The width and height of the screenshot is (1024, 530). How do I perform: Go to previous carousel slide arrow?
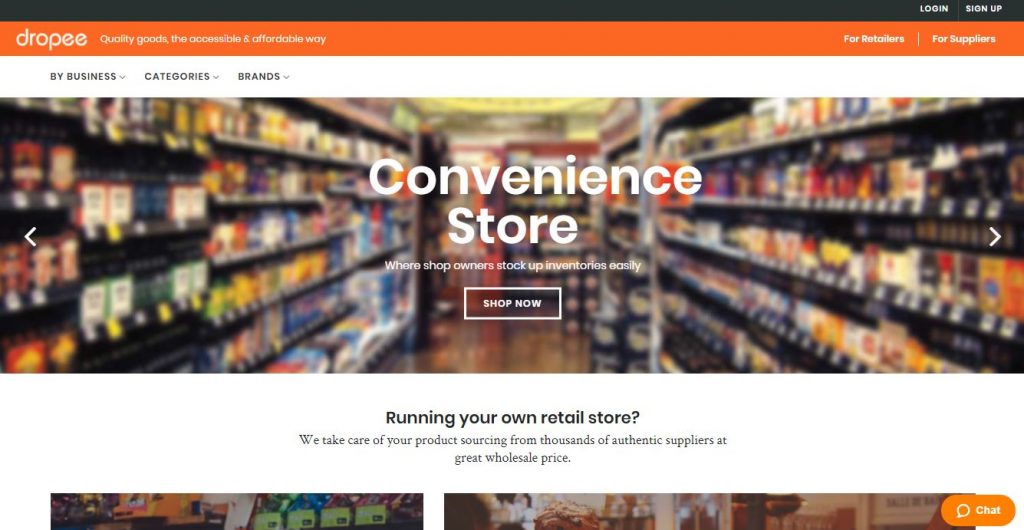click(30, 236)
